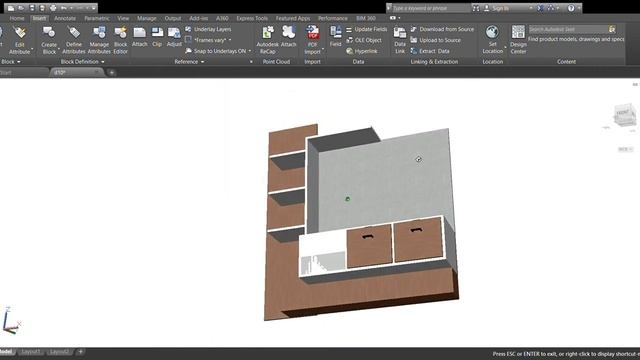
Task: Open the Design Center
Action: tap(518, 40)
